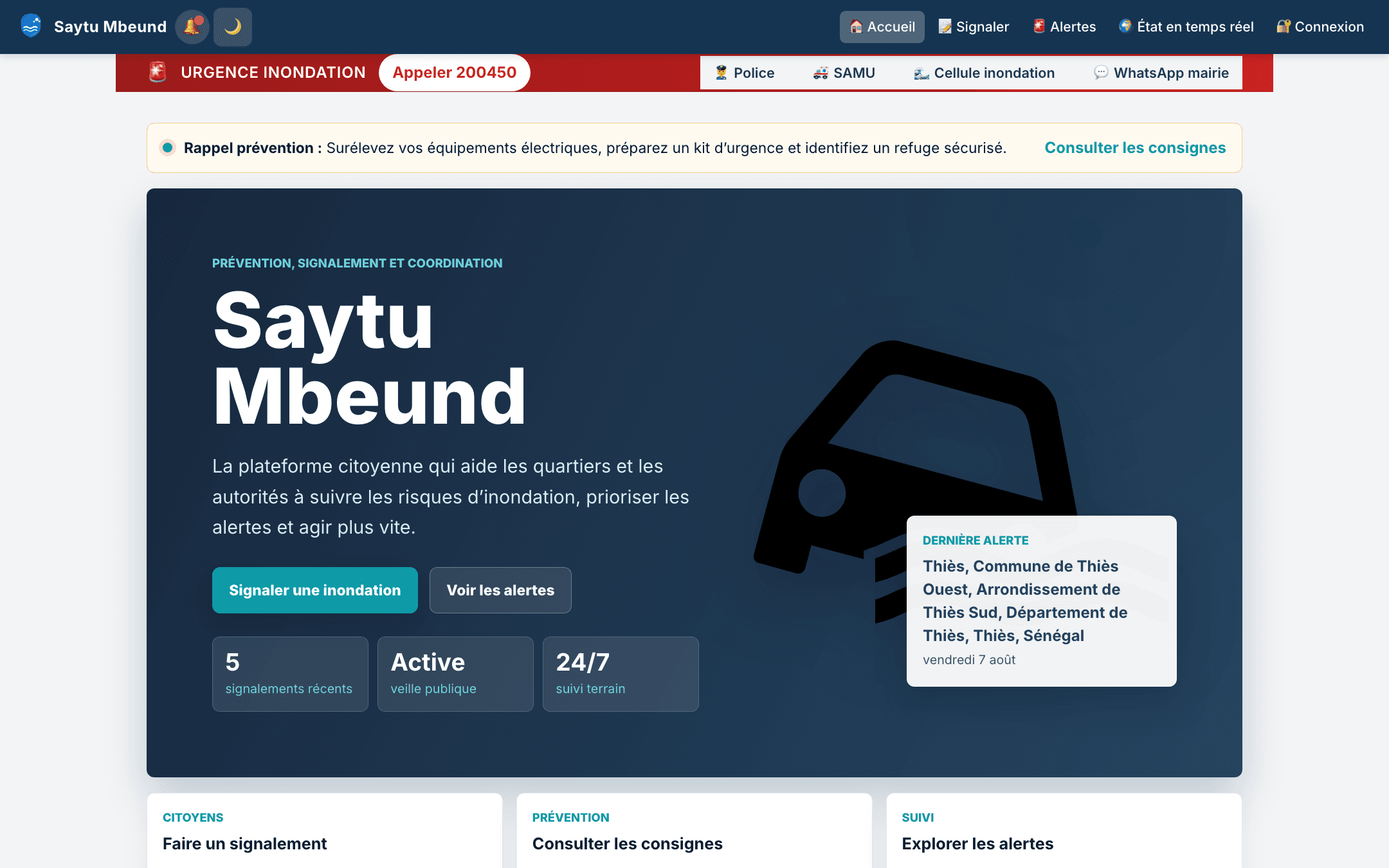The image size is (1389, 868).
Task: Click the 24/7 suivi terrain stat card
Action: pyautogui.click(x=621, y=674)
